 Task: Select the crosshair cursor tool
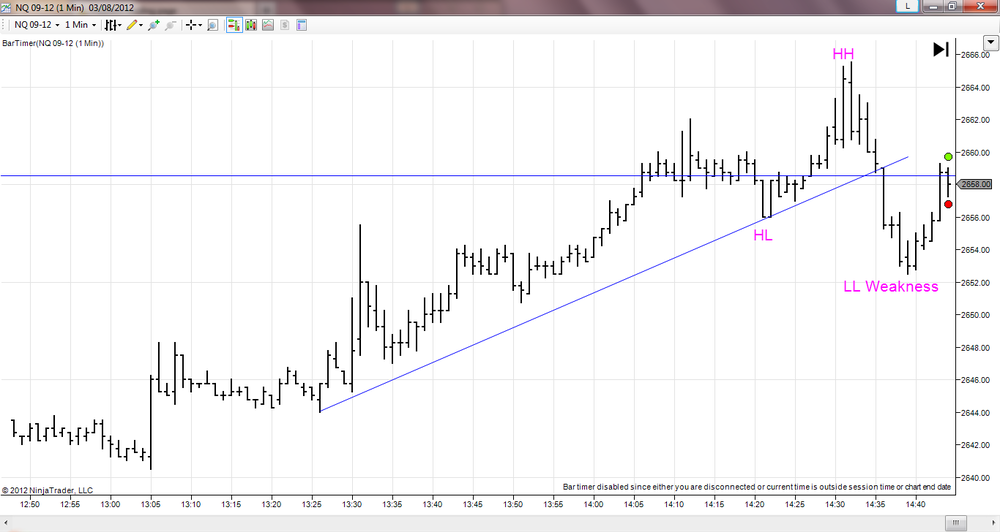[193, 25]
